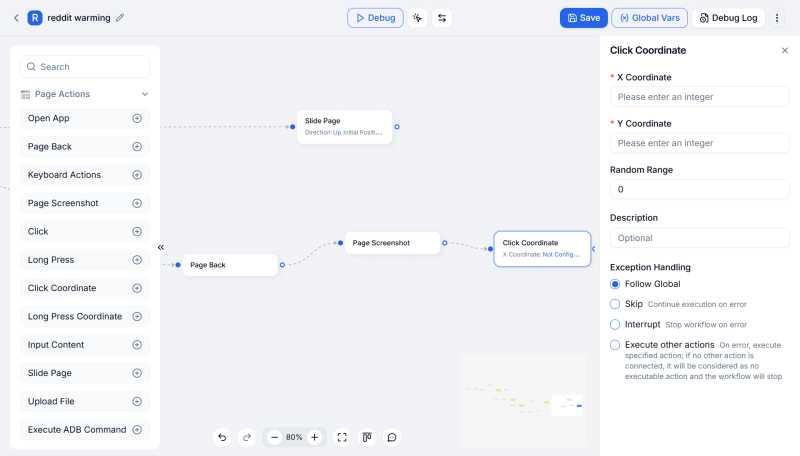Zoom in with the plus icon
Viewport: 800px width, 456px height.
pos(314,437)
